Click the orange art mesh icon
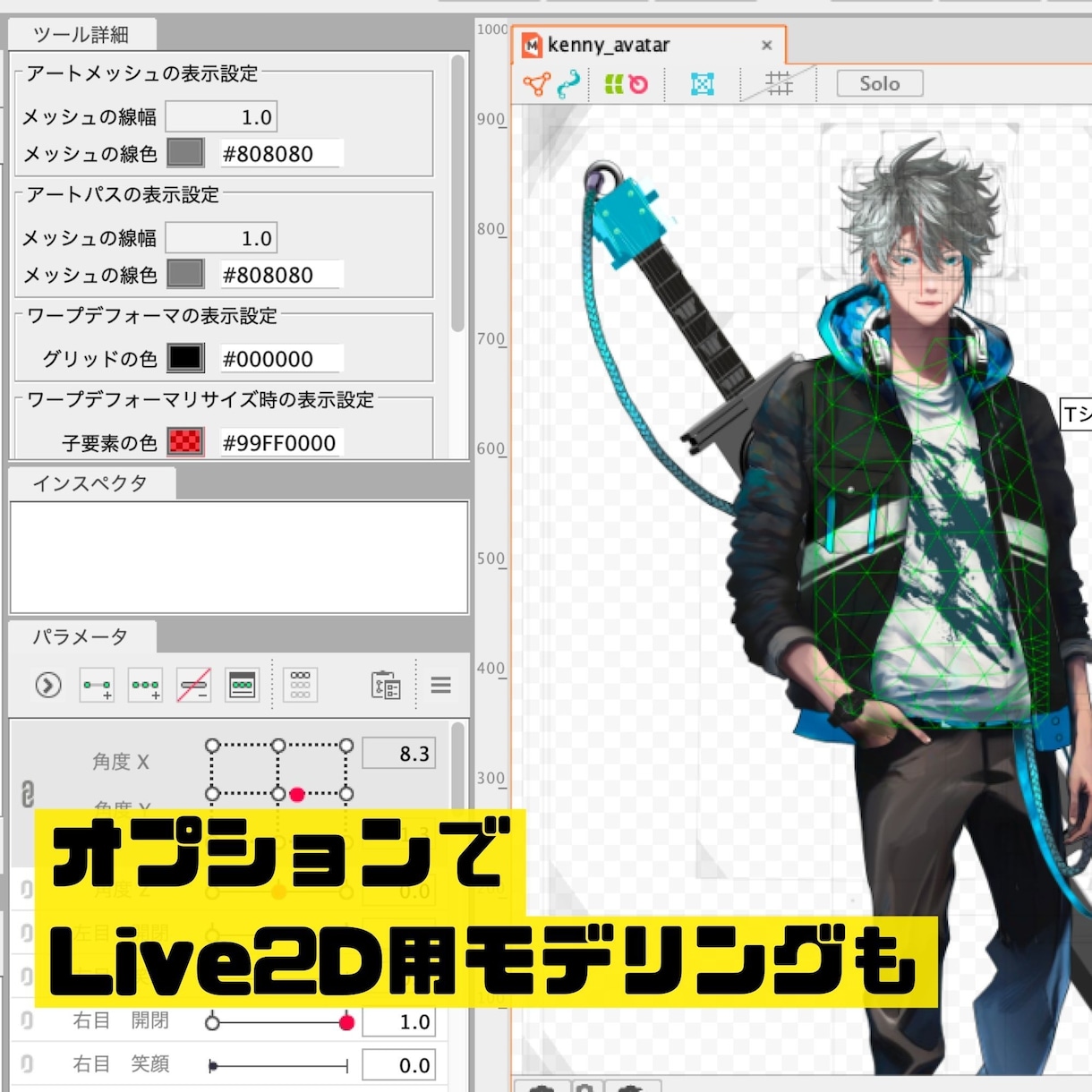The width and height of the screenshot is (1092, 1092). pyautogui.click(x=536, y=84)
